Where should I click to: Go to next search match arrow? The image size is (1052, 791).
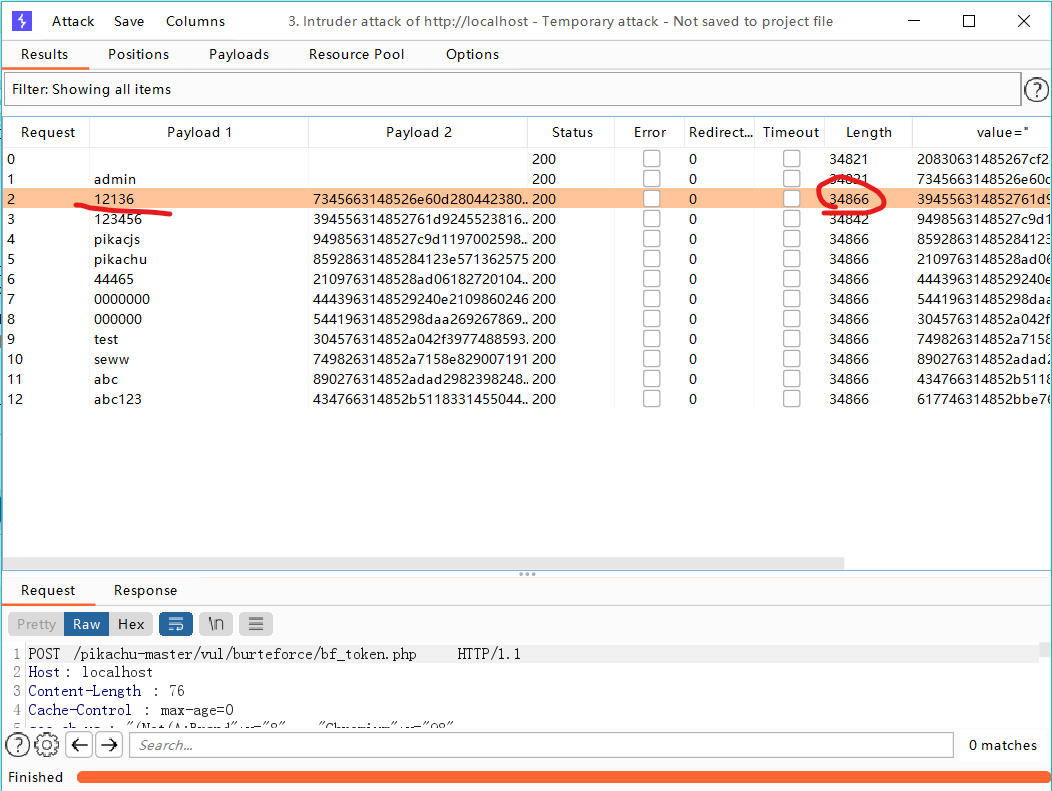(x=109, y=745)
